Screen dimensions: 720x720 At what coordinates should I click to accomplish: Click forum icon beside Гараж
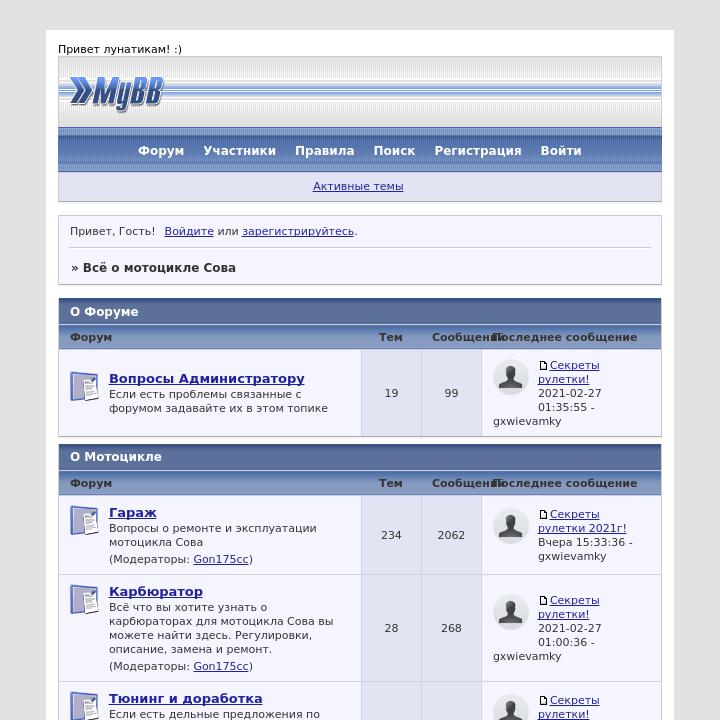coord(84,520)
